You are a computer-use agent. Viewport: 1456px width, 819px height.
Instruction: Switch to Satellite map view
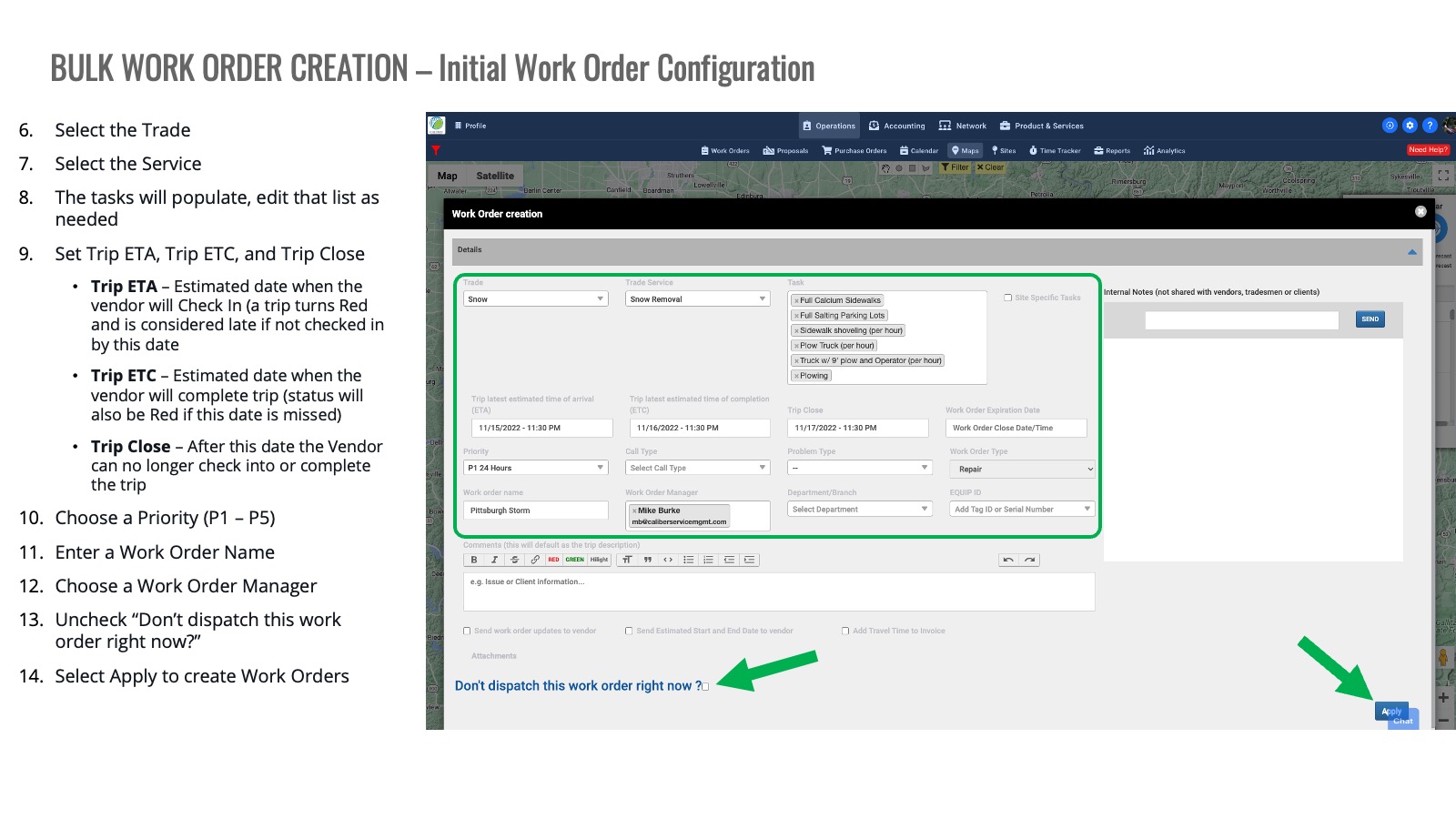point(494,176)
